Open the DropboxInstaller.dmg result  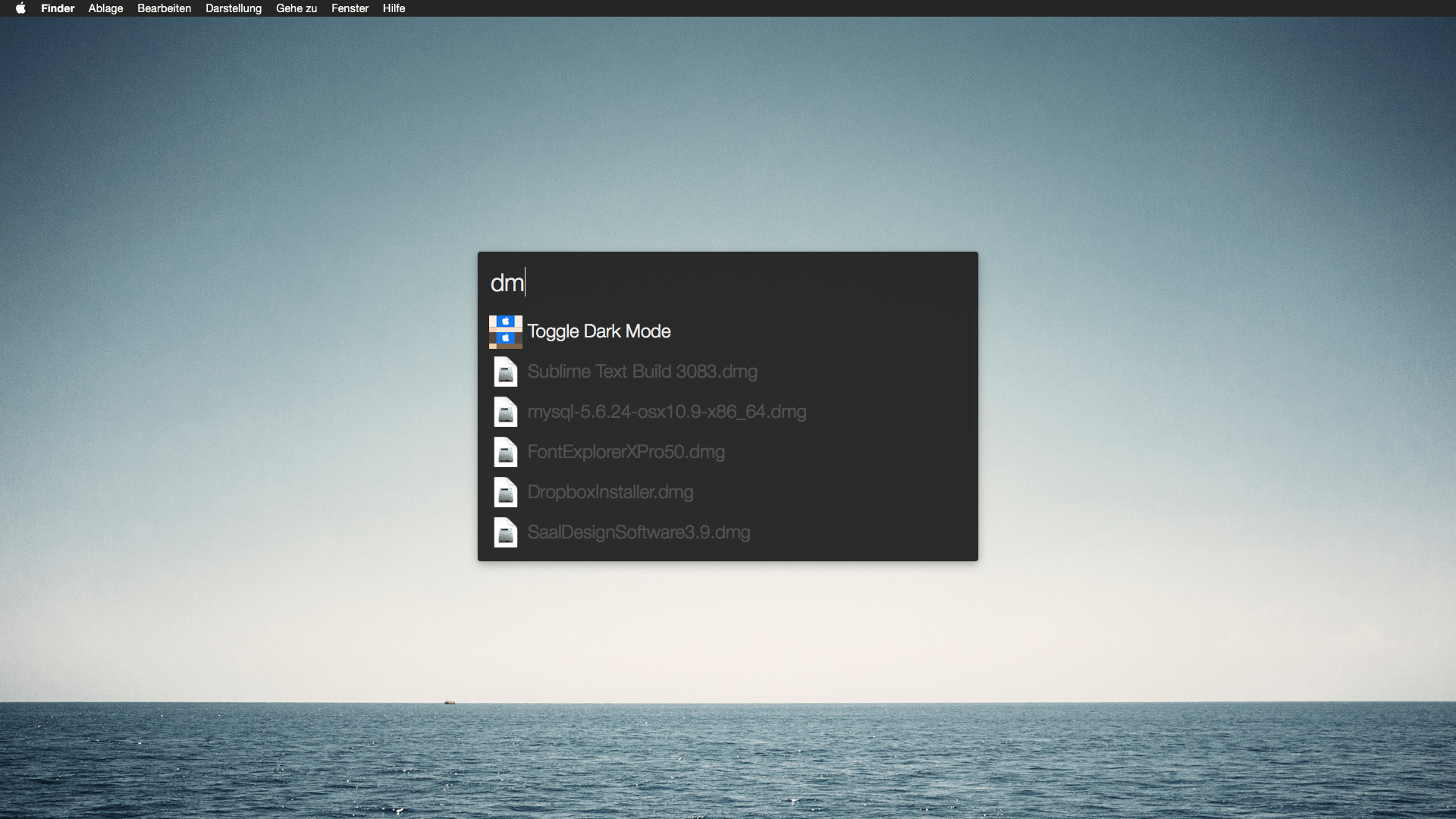[x=610, y=492]
